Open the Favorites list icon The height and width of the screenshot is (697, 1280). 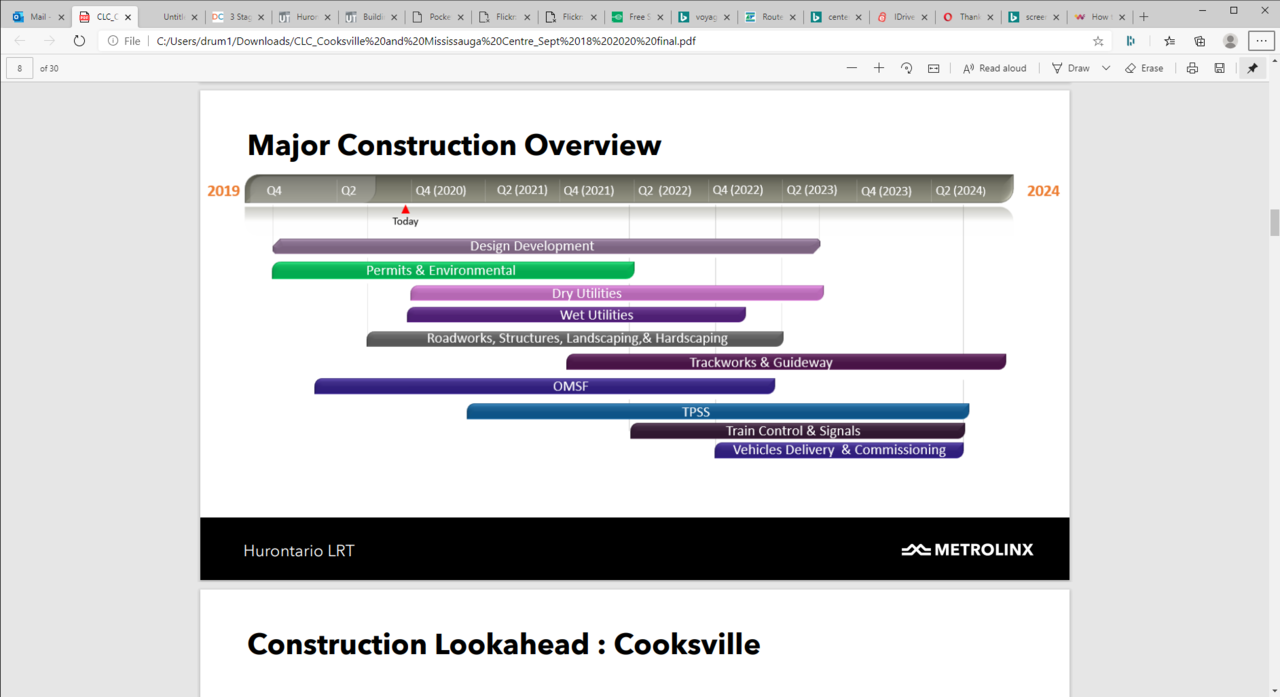[x=1169, y=41]
